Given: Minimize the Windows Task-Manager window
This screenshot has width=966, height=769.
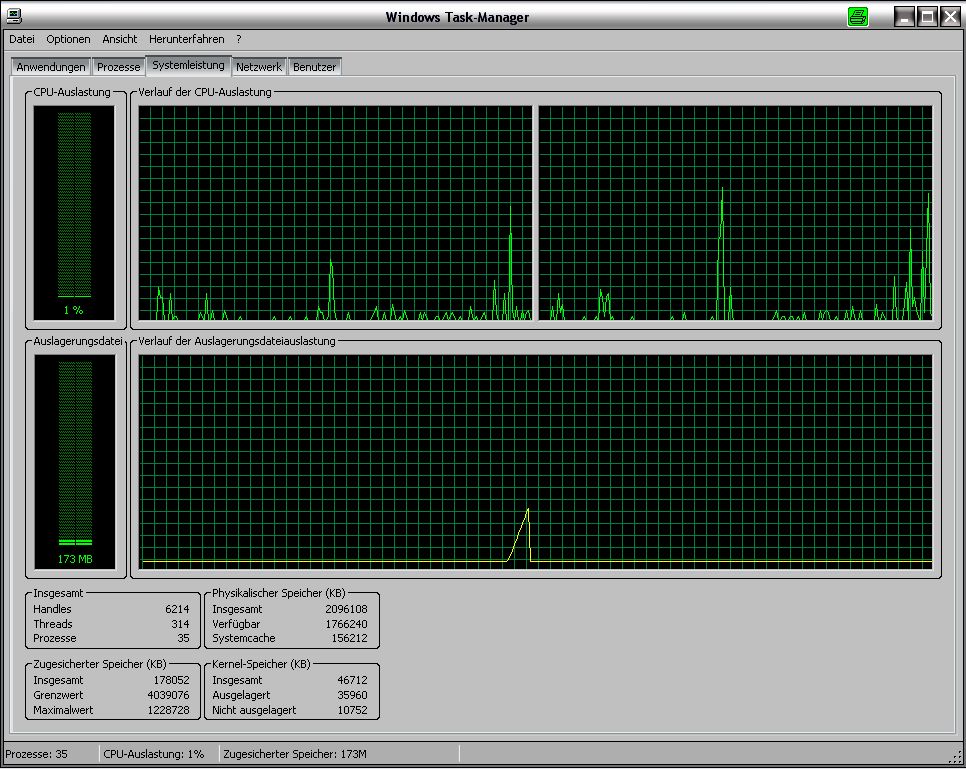Looking at the screenshot, I should pos(904,17).
